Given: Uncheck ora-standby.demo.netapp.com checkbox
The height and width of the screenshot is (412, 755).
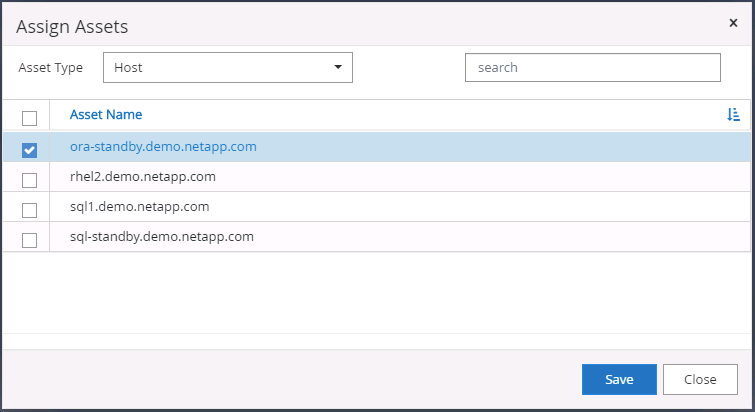Looking at the screenshot, I should click(x=29, y=150).
